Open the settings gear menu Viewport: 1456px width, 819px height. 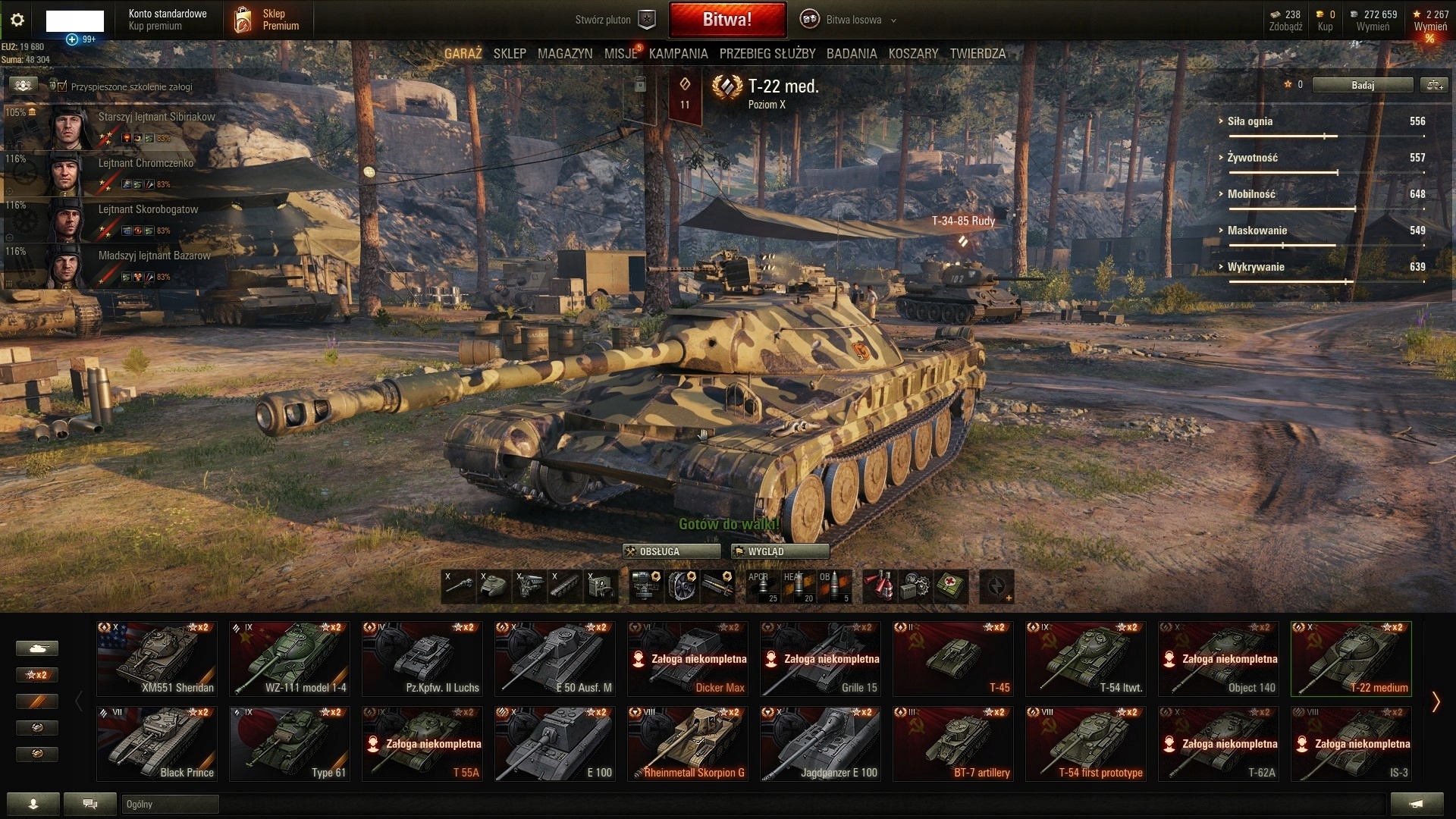pos(17,20)
